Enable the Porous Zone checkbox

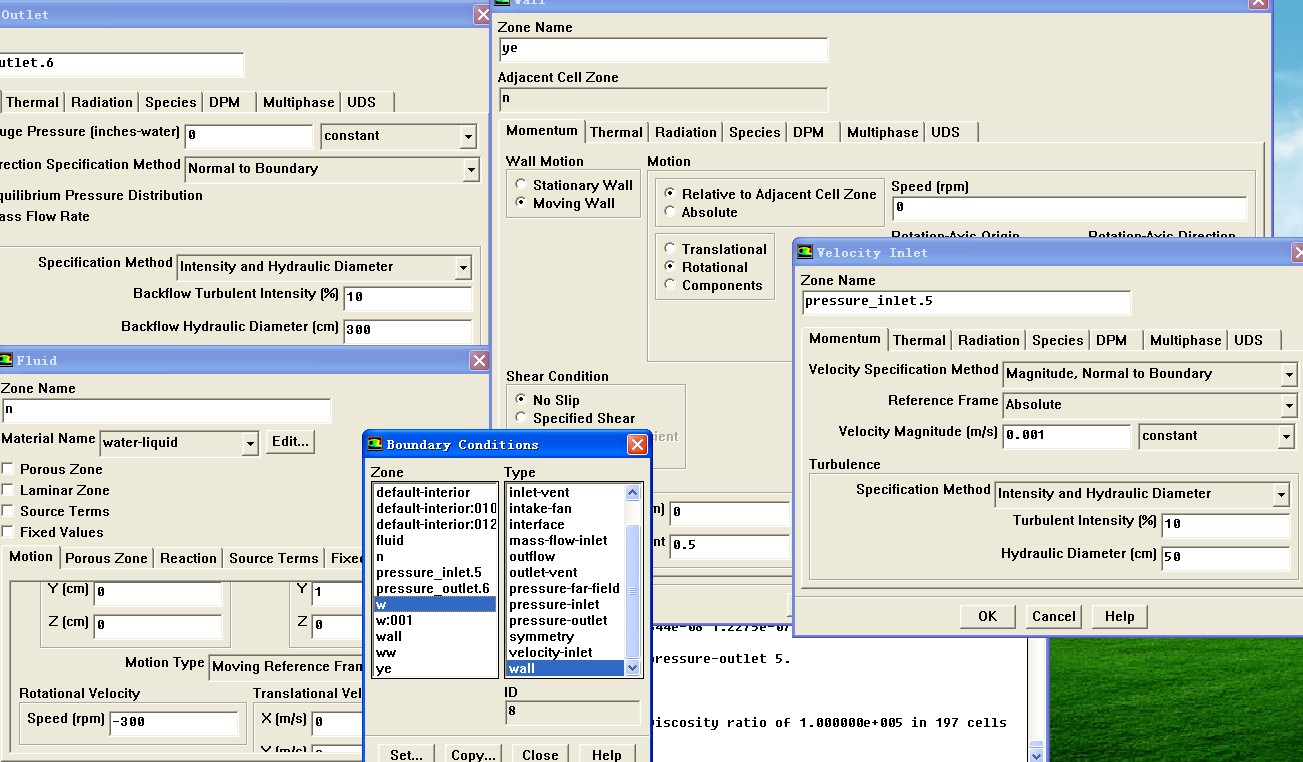pos(8,469)
